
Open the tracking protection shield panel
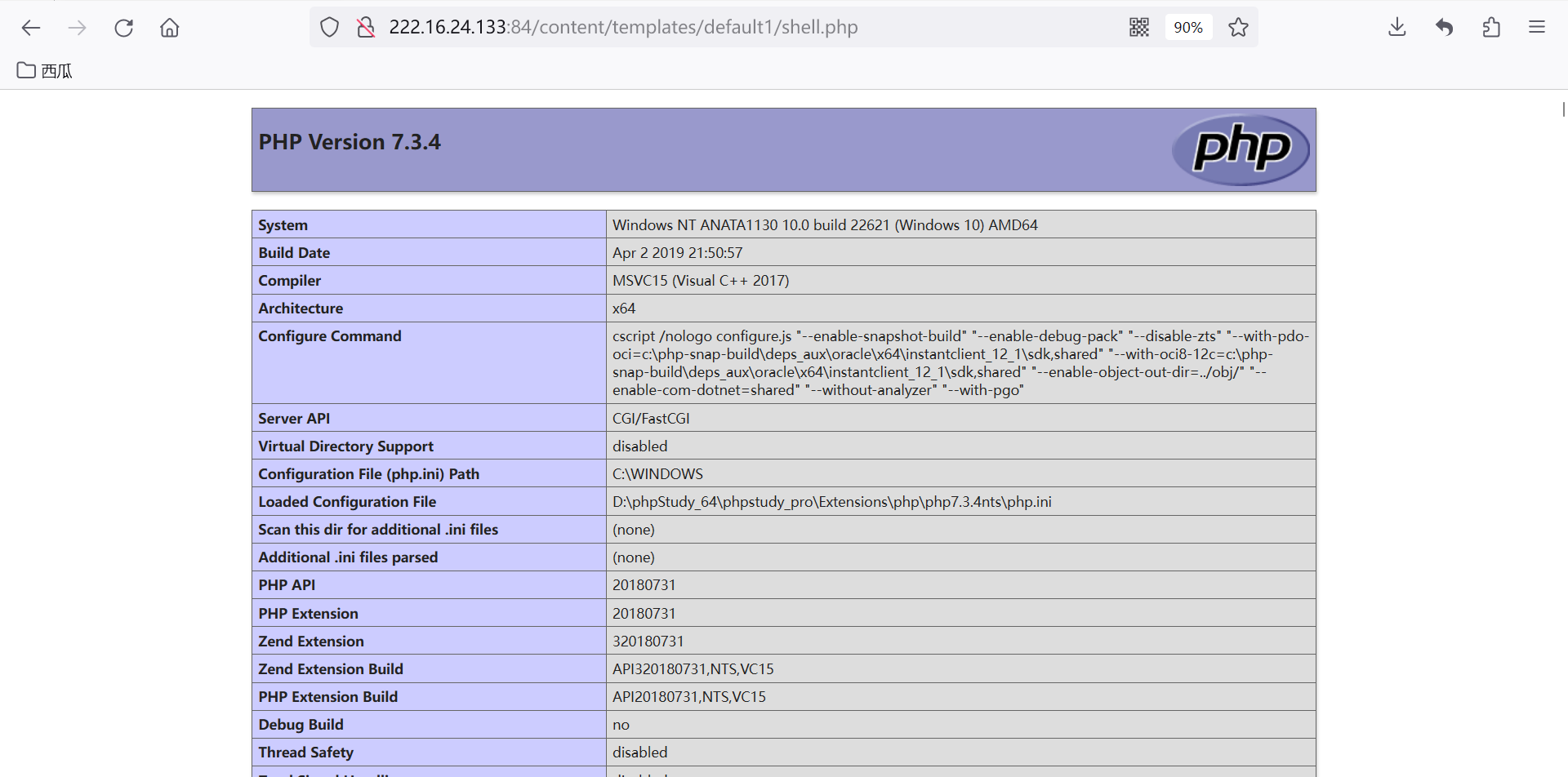(x=329, y=27)
